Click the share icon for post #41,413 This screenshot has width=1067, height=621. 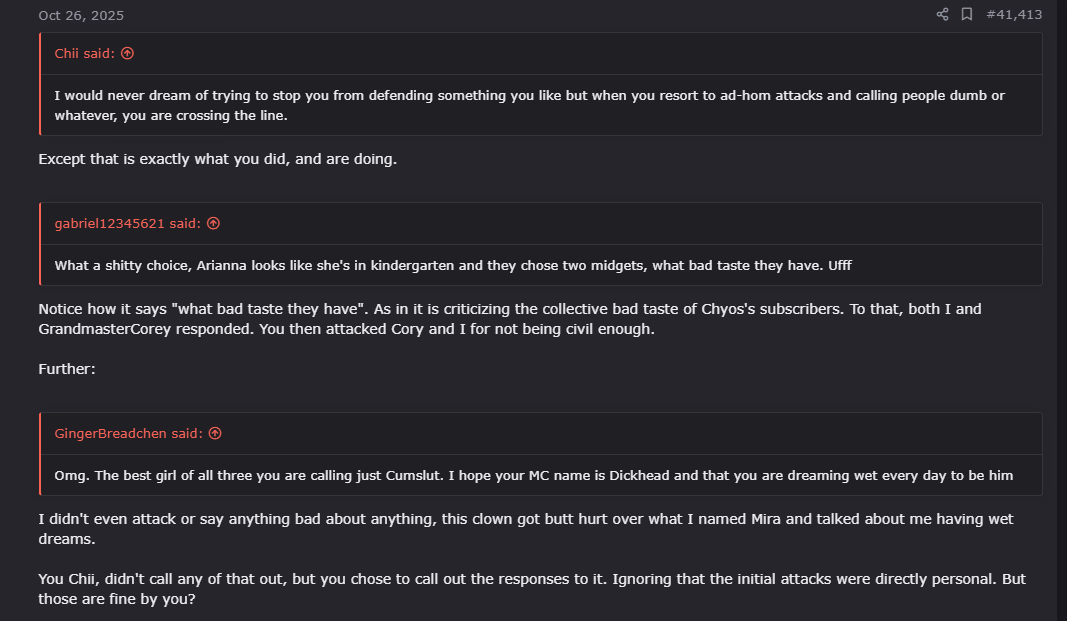tap(942, 14)
